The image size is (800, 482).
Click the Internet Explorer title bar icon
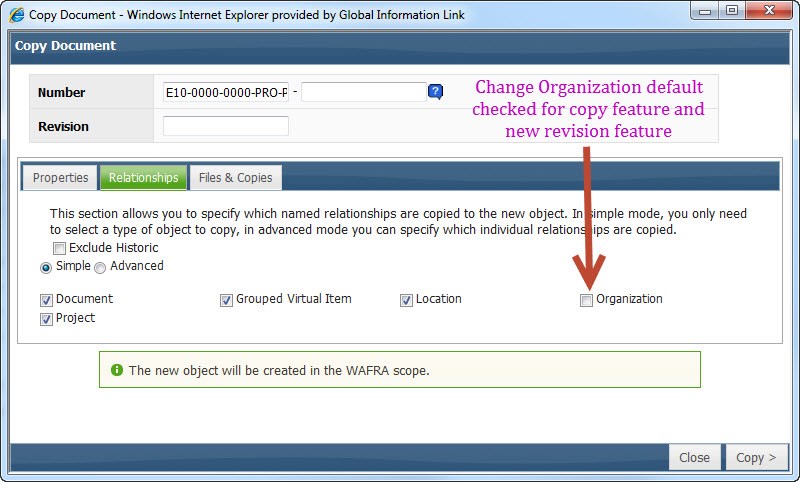click(x=16, y=15)
